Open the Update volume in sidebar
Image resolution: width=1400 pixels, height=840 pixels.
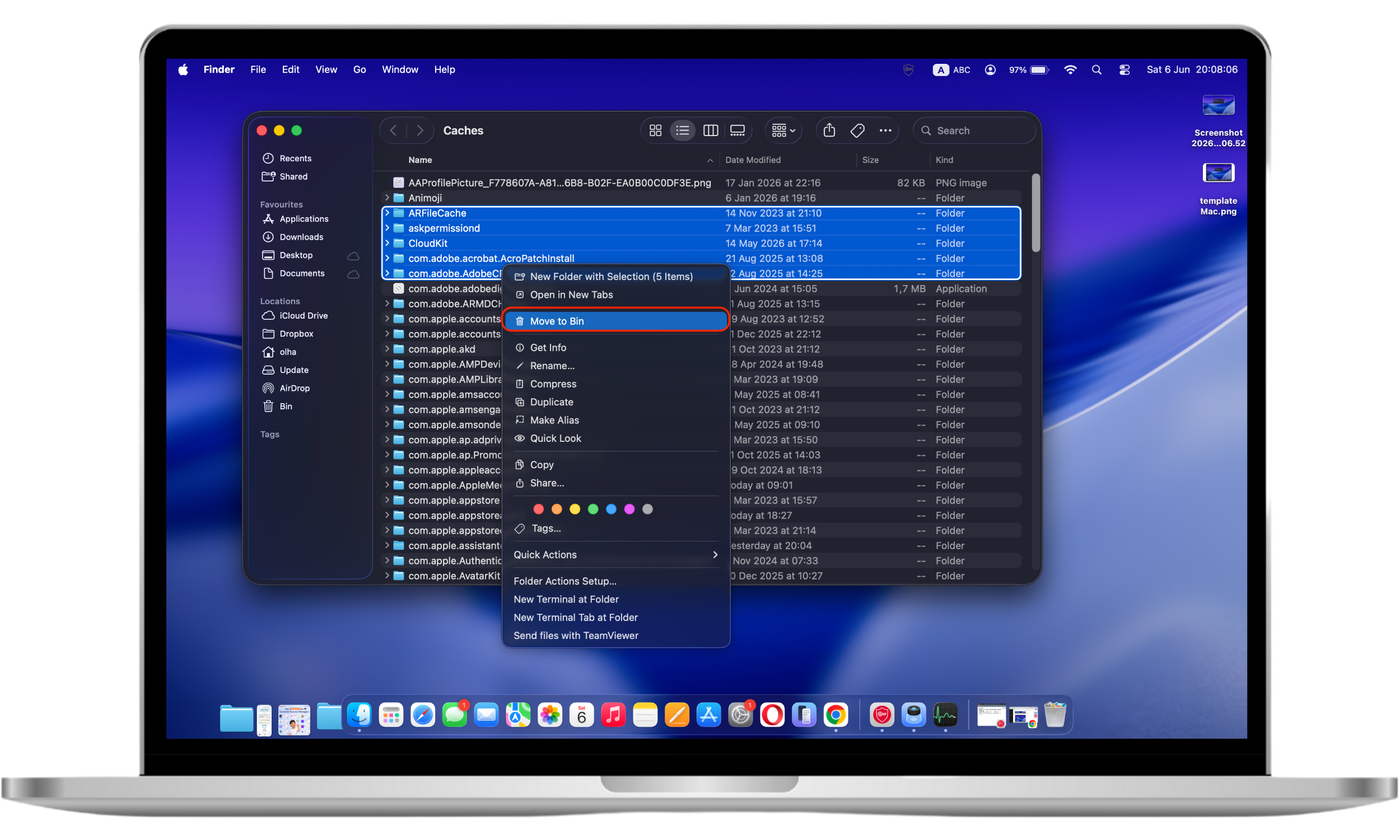point(293,370)
